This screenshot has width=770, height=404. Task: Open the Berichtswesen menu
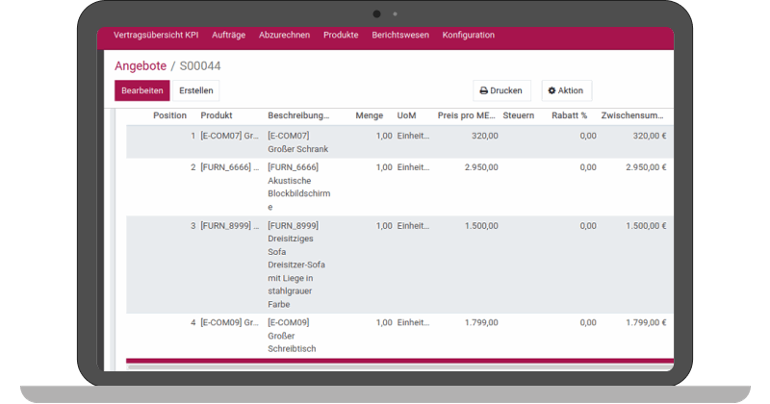click(400, 35)
